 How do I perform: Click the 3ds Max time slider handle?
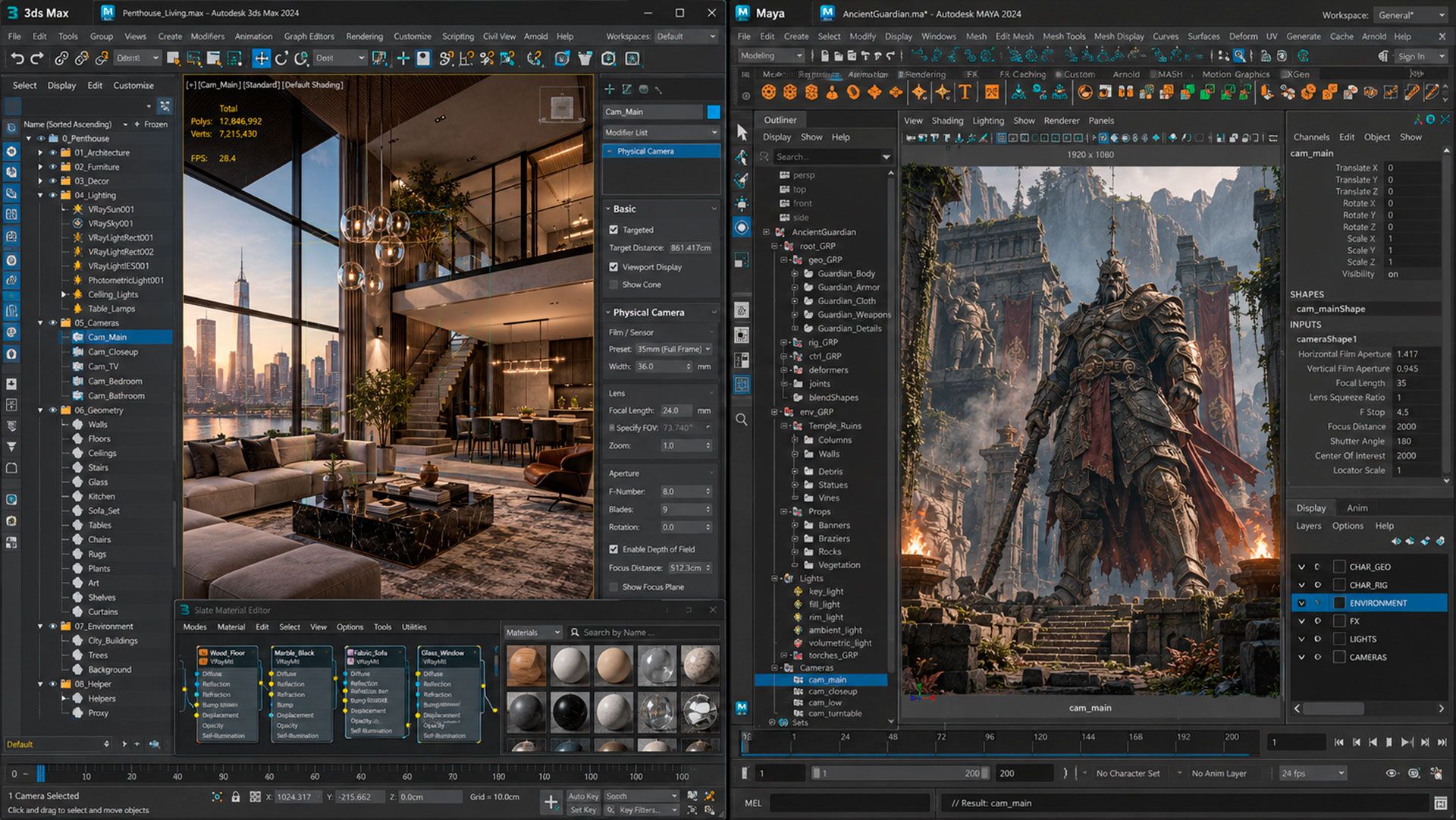click(40, 773)
